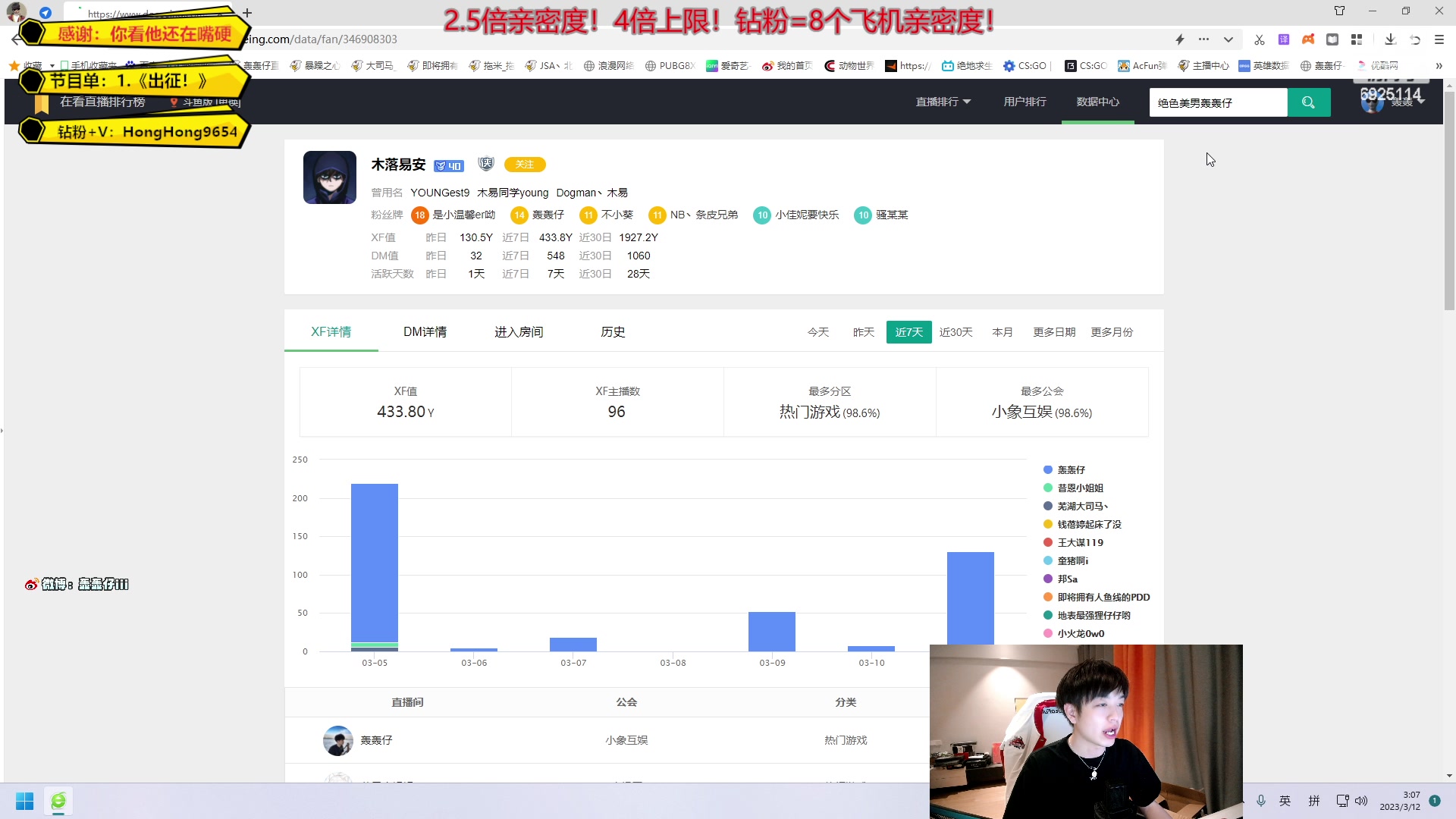This screenshot has height=819, width=1456.
Task: Select the 昨天 date filter
Action: (x=864, y=332)
